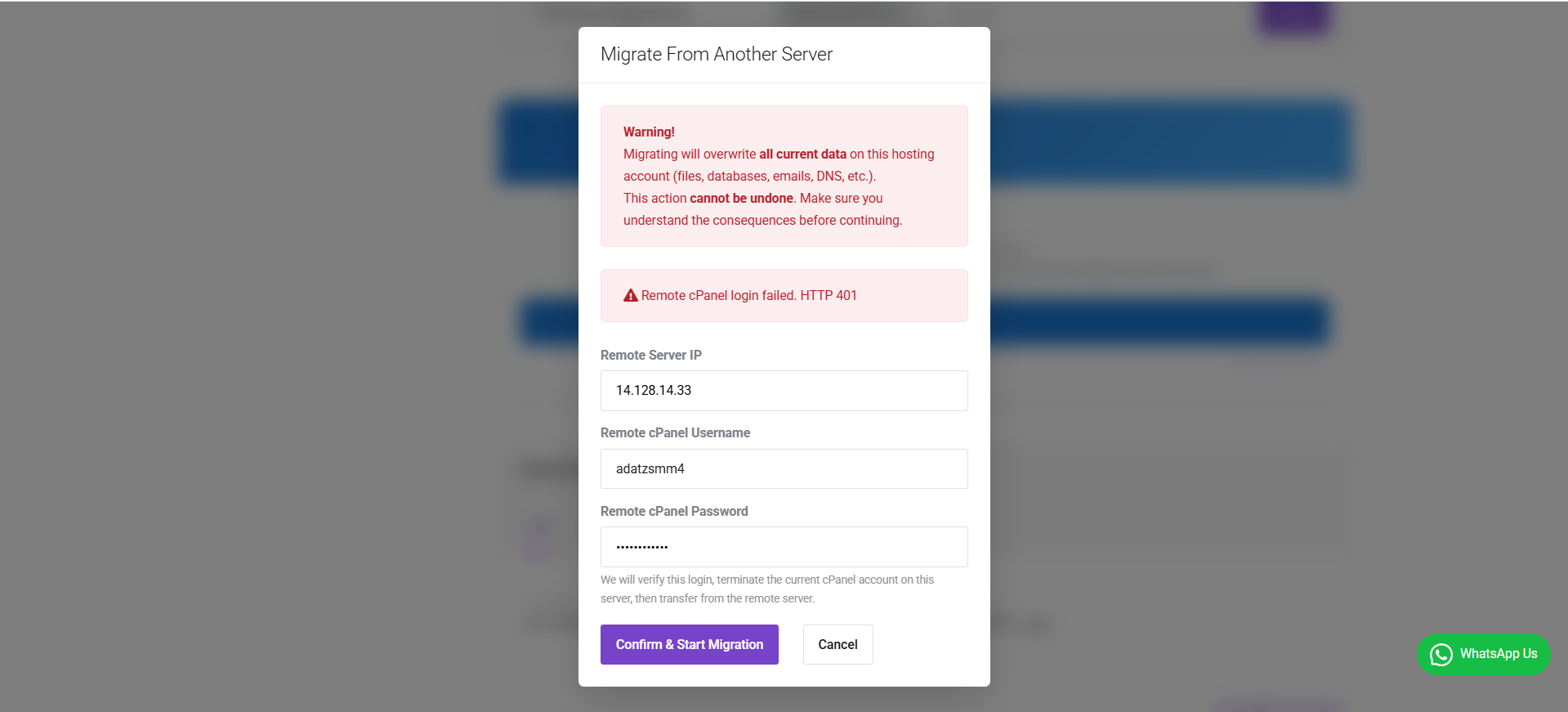
Task: Click the Migrate From Another Server title
Action: coord(716,54)
